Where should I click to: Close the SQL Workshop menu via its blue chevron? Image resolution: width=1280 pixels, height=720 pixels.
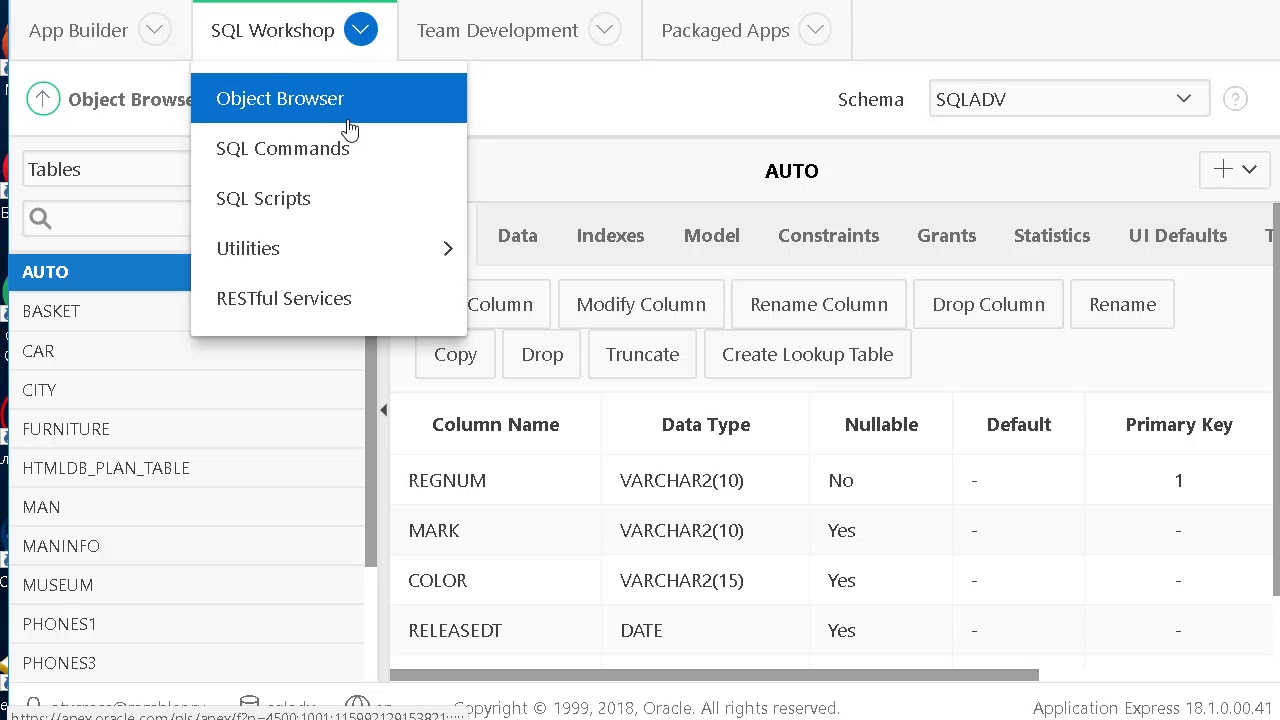360,30
